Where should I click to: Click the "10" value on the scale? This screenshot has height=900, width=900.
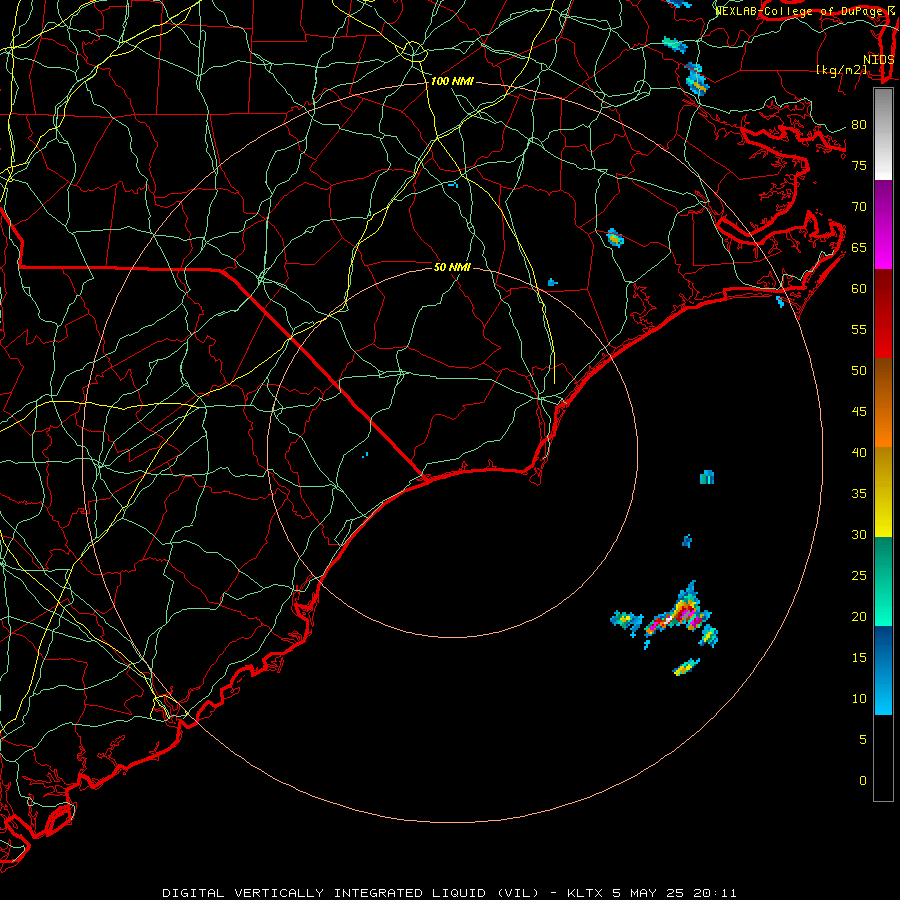[859, 699]
